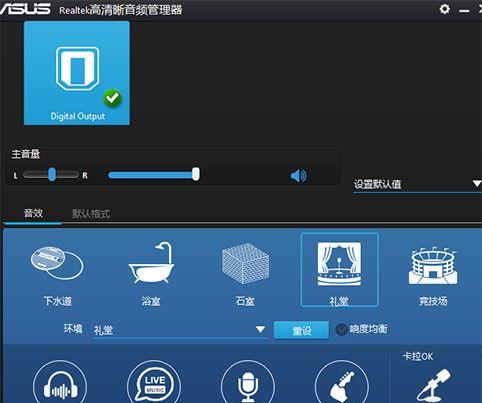Open settings via the gear icon
The height and width of the screenshot is (403, 482).
point(444,9)
